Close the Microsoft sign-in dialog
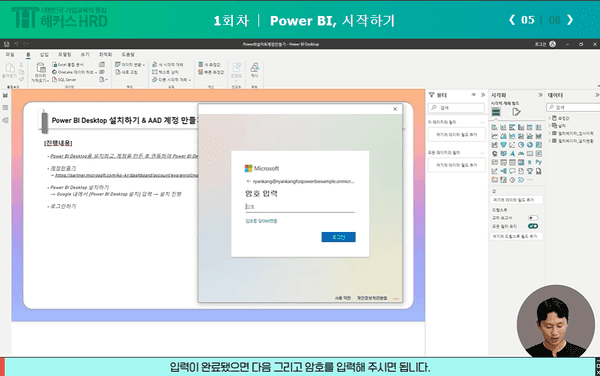The height and width of the screenshot is (376, 600). 395,109
